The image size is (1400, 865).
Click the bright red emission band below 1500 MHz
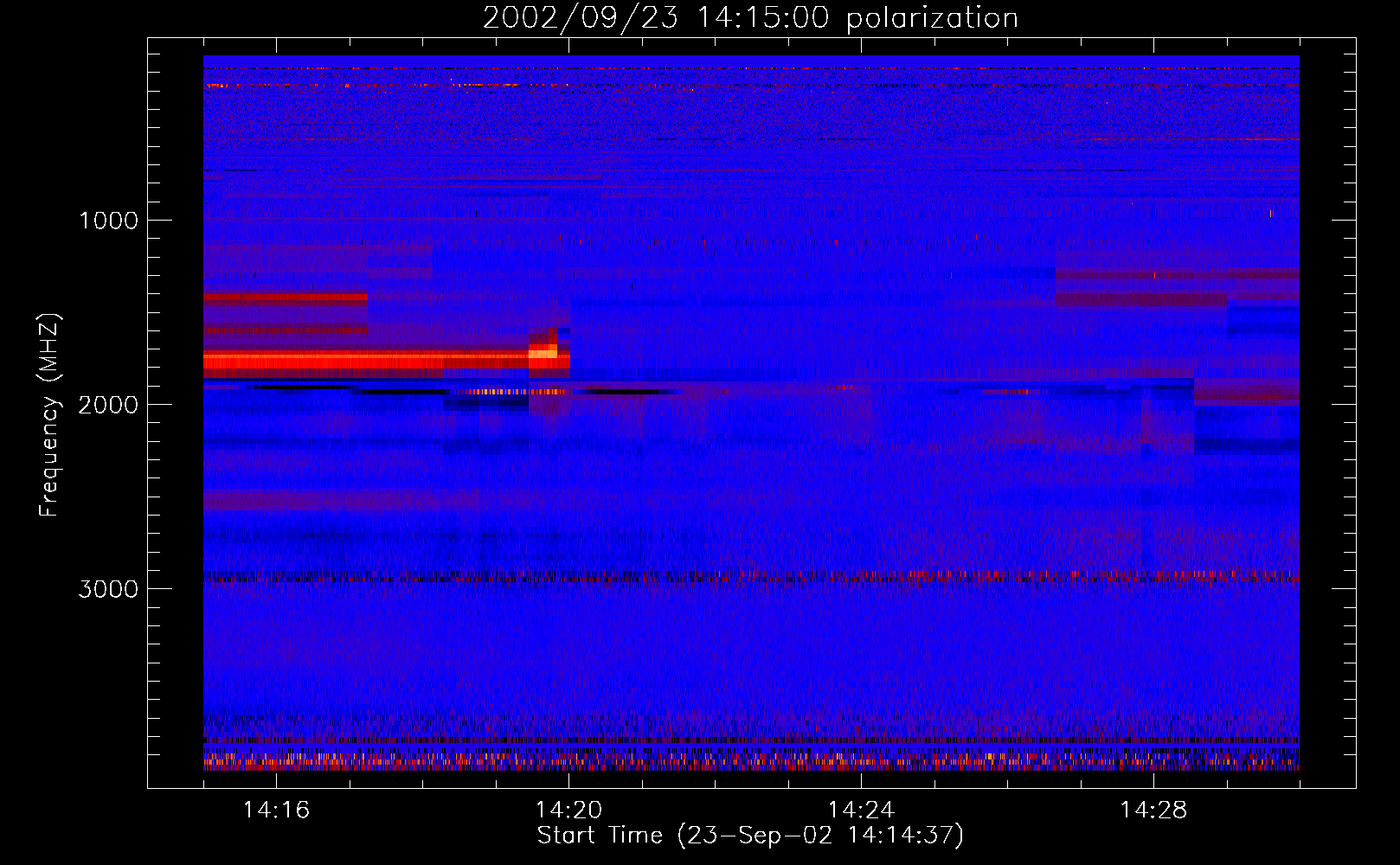[286, 299]
